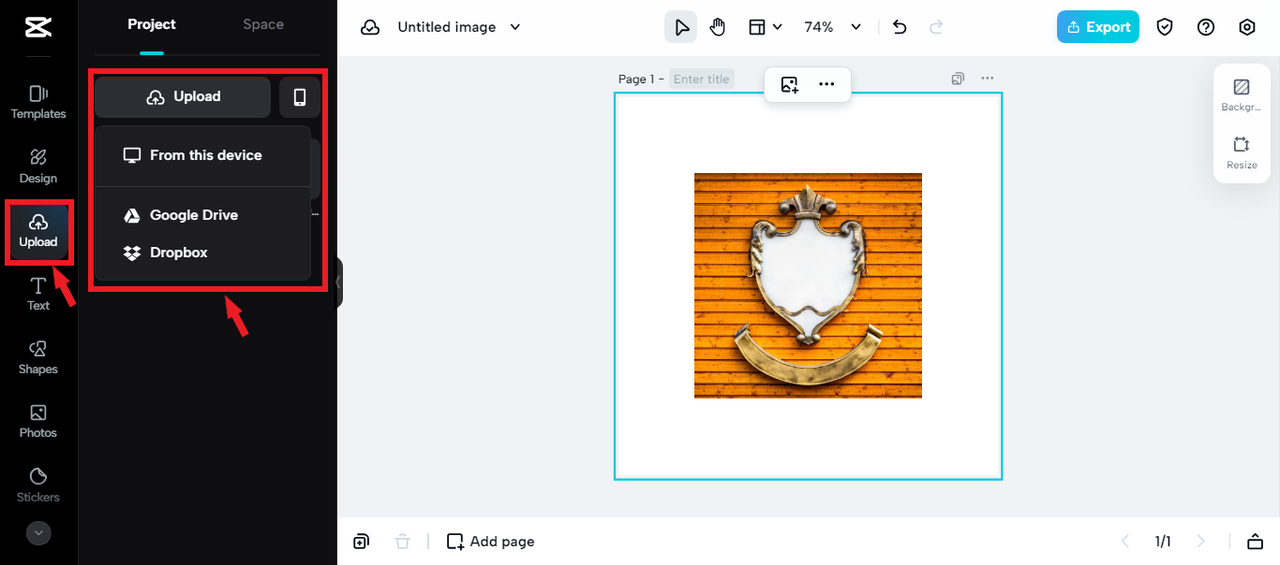Open the three-dot menu above canvas
The image size is (1280, 565).
point(826,85)
